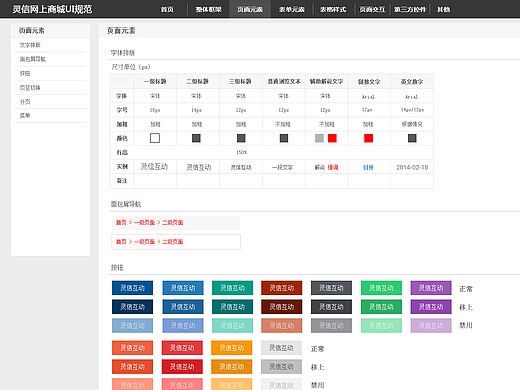Image resolution: width=520 pixels, height=390 pixels.
Task: Click the gray button in the second 移上 row
Action: click(281, 367)
